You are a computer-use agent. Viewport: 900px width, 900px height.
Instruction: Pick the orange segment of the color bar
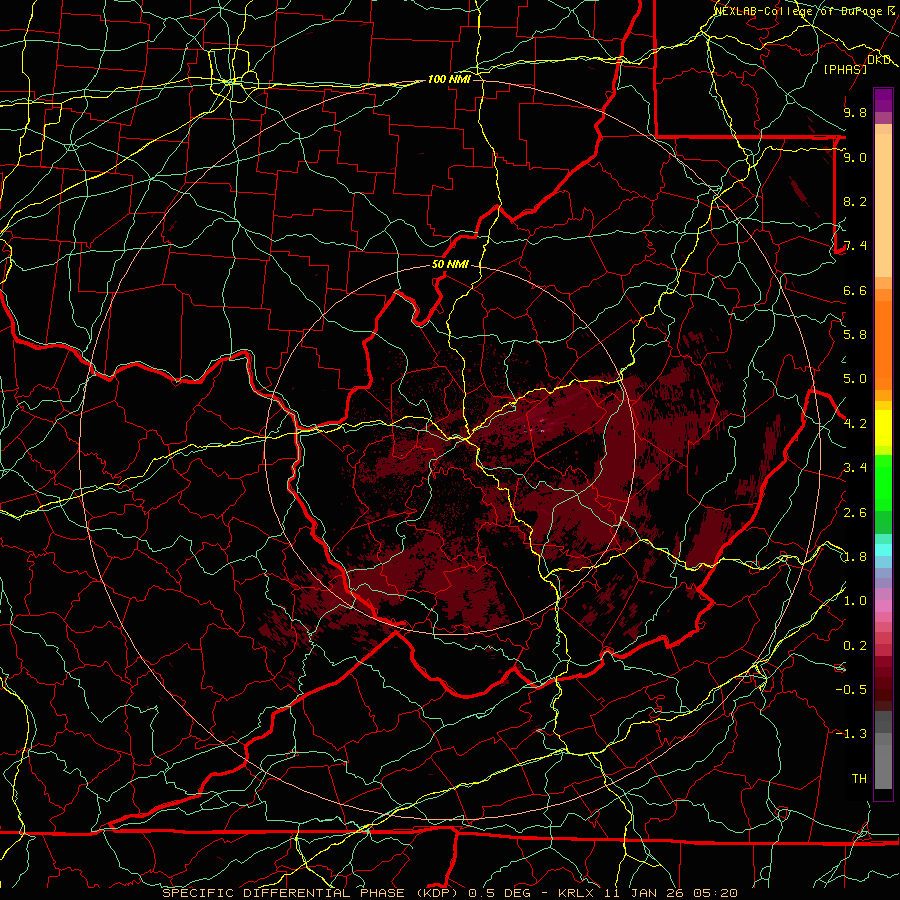coord(883,344)
